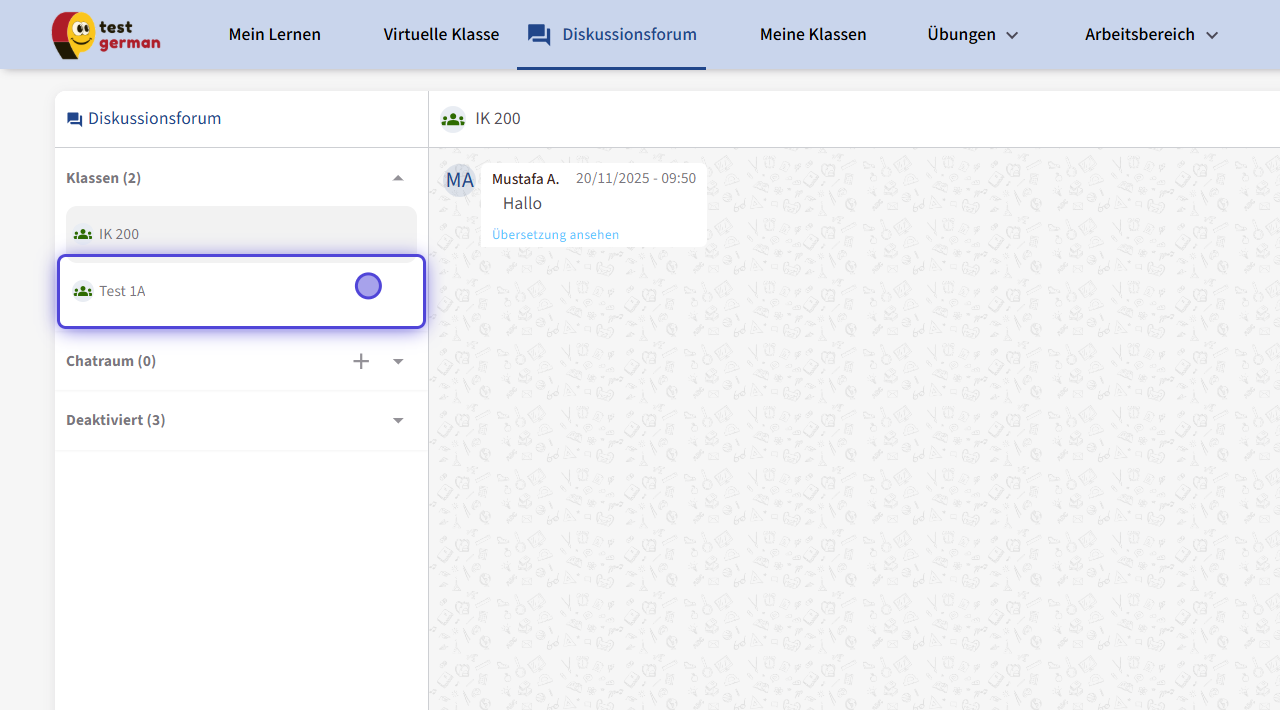Screen dimensions: 1280x710
Task: Click the chat icon in the sidebar Diskussionsforum header
Action: pyautogui.click(x=74, y=119)
